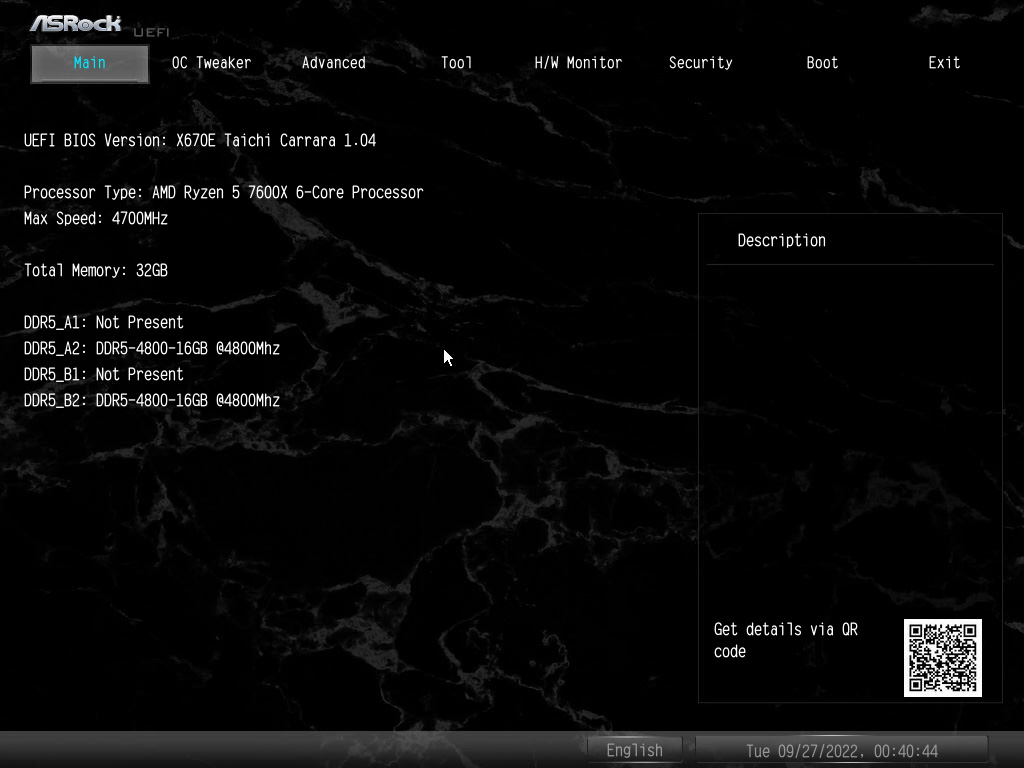This screenshot has height=768, width=1024.
Task: Click the Max Speed: 4700MHz text
Action: [96, 219]
